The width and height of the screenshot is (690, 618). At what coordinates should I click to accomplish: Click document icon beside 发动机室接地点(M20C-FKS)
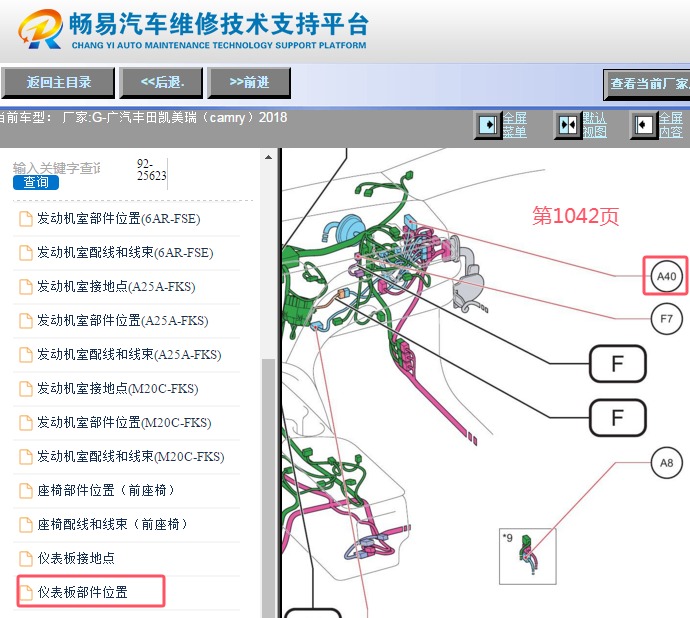tap(26, 389)
